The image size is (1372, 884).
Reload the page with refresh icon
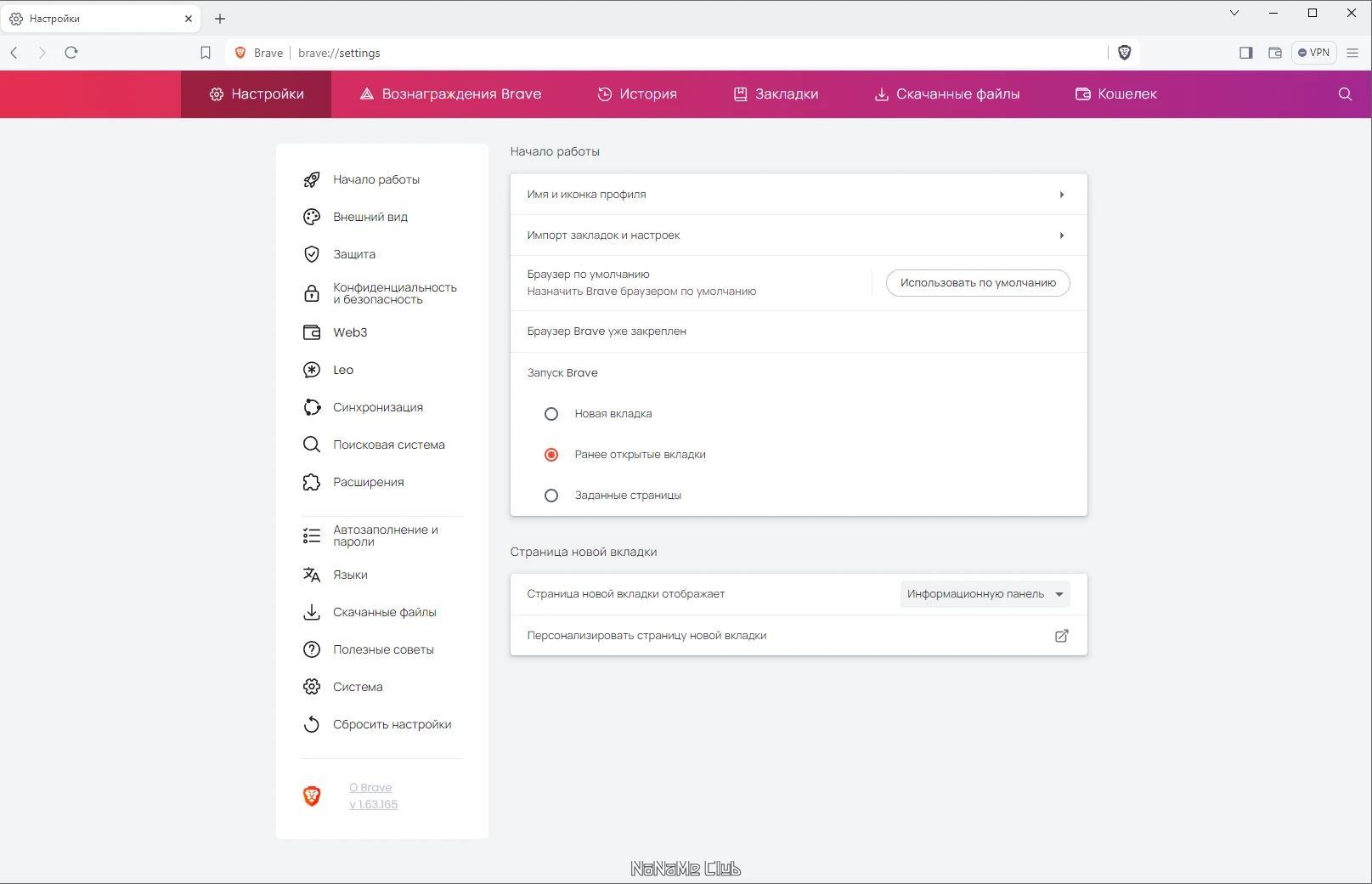(71, 53)
